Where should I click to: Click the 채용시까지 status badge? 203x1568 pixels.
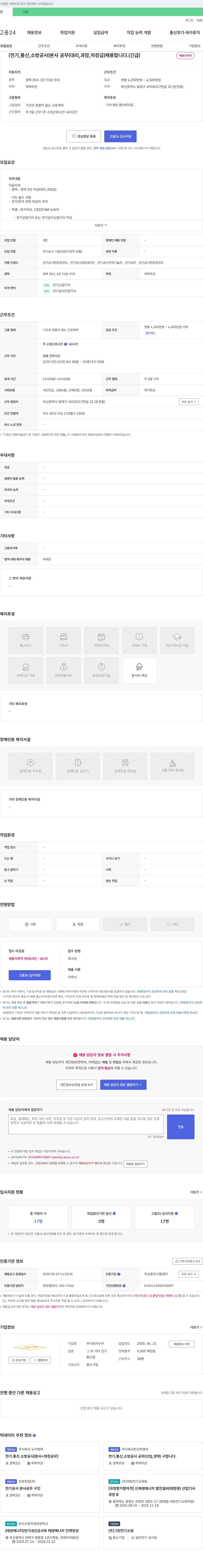tap(185, 55)
